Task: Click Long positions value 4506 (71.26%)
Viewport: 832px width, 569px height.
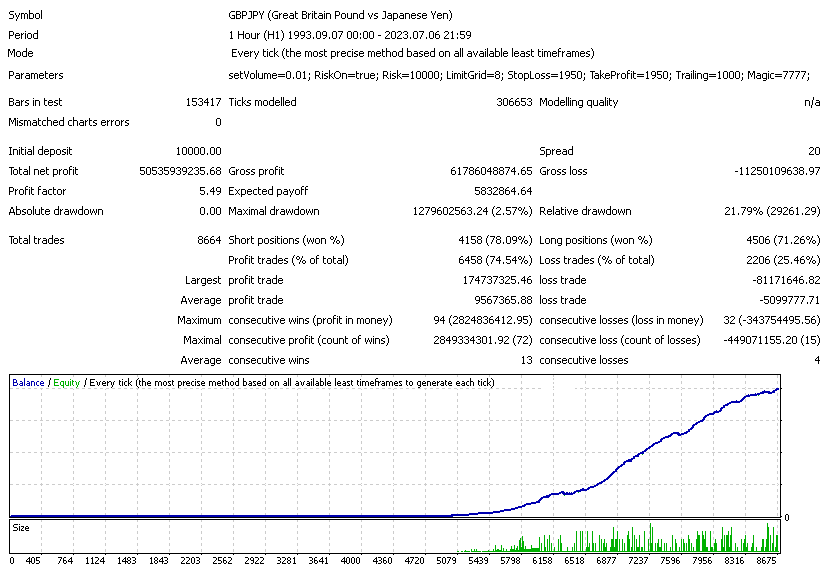Action: (x=783, y=240)
